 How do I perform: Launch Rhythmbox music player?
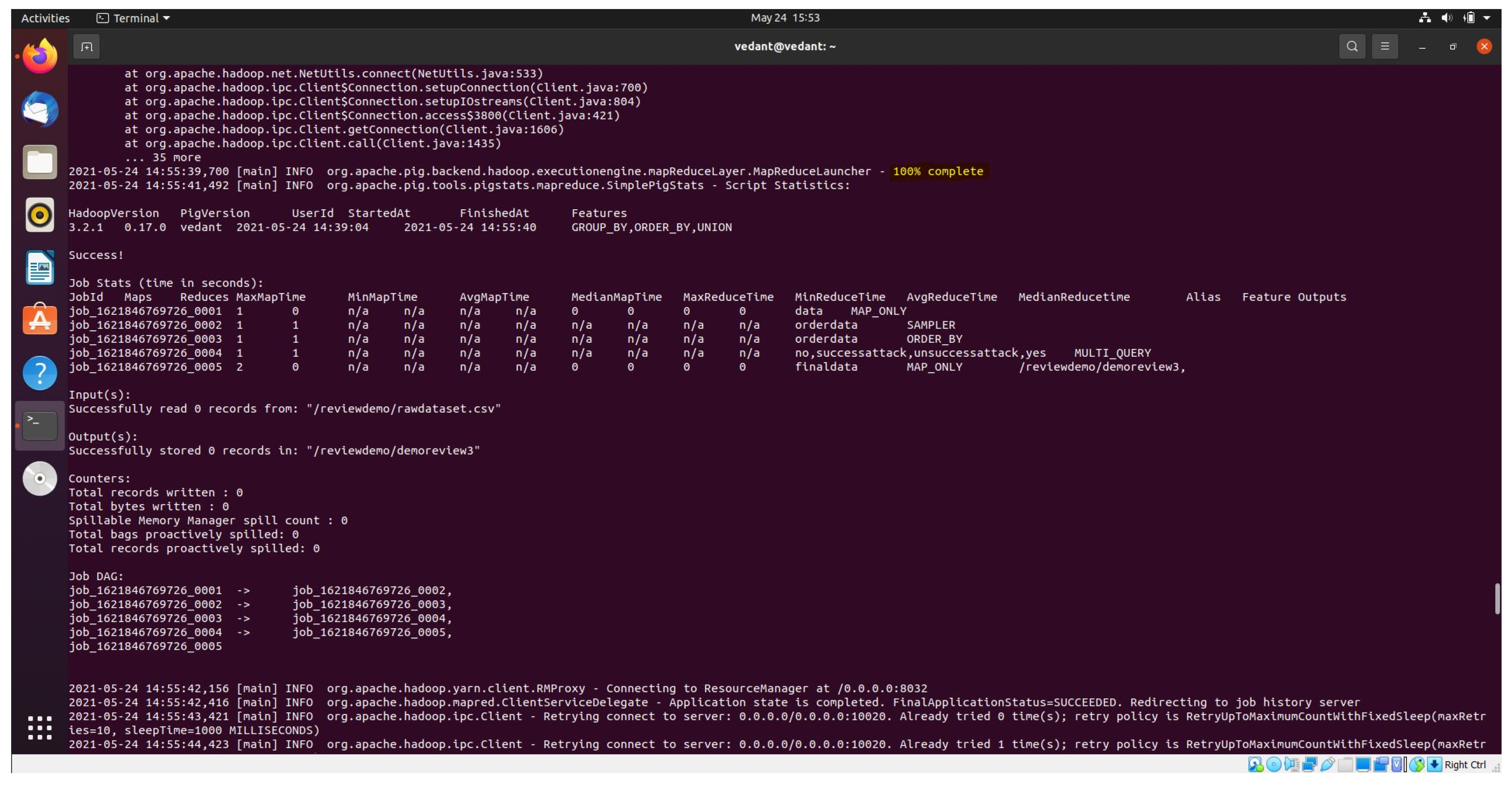click(x=40, y=215)
